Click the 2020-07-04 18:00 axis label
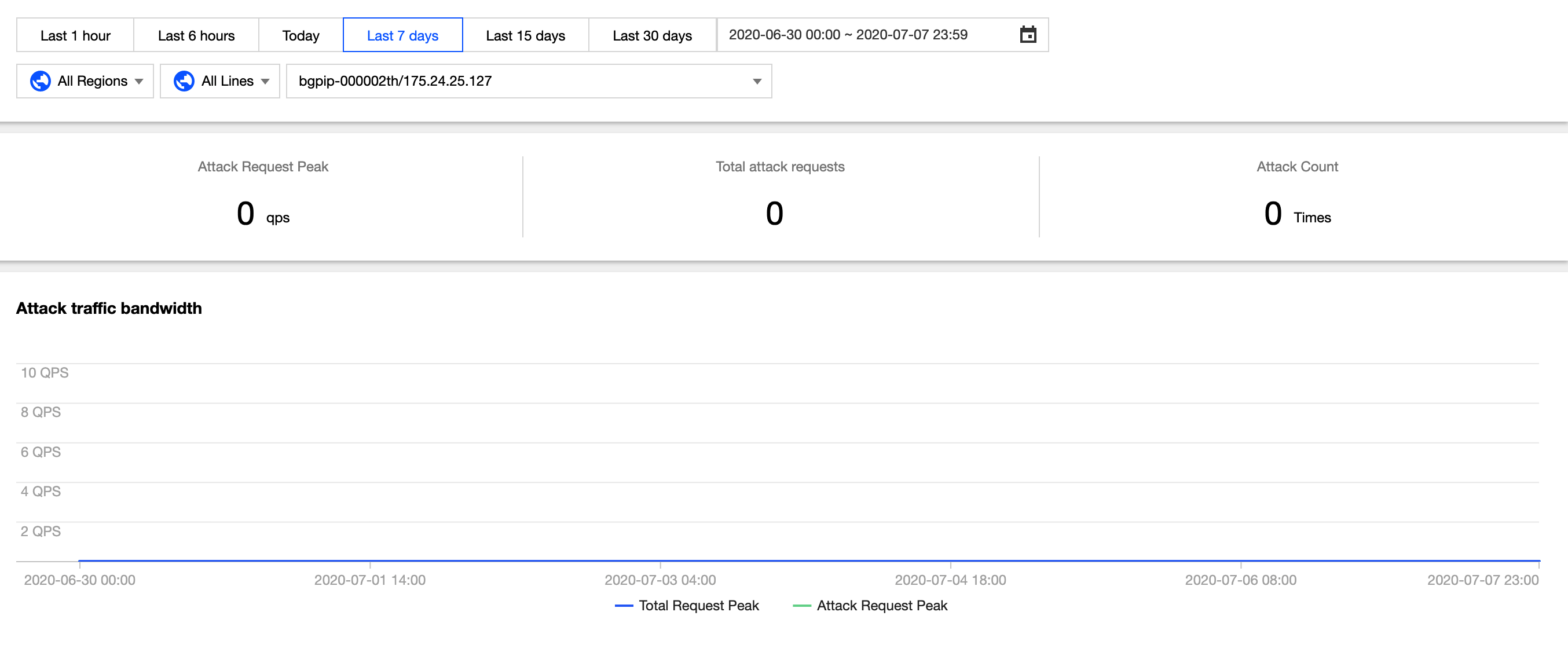 tap(950, 580)
